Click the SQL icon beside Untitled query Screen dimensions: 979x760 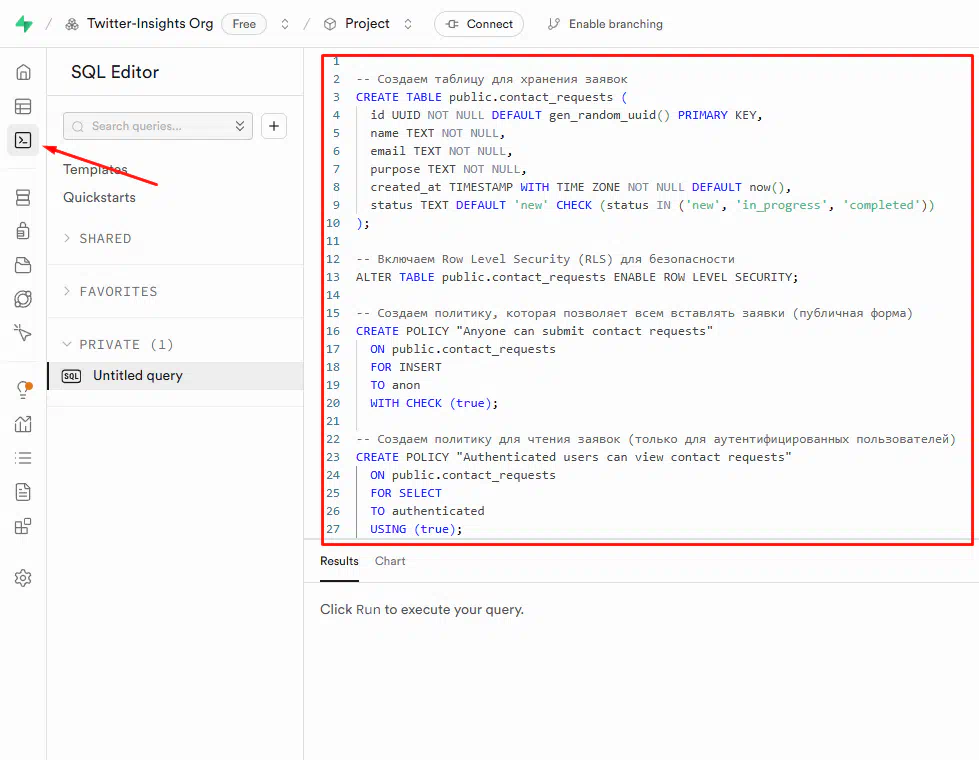click(72, 376)
